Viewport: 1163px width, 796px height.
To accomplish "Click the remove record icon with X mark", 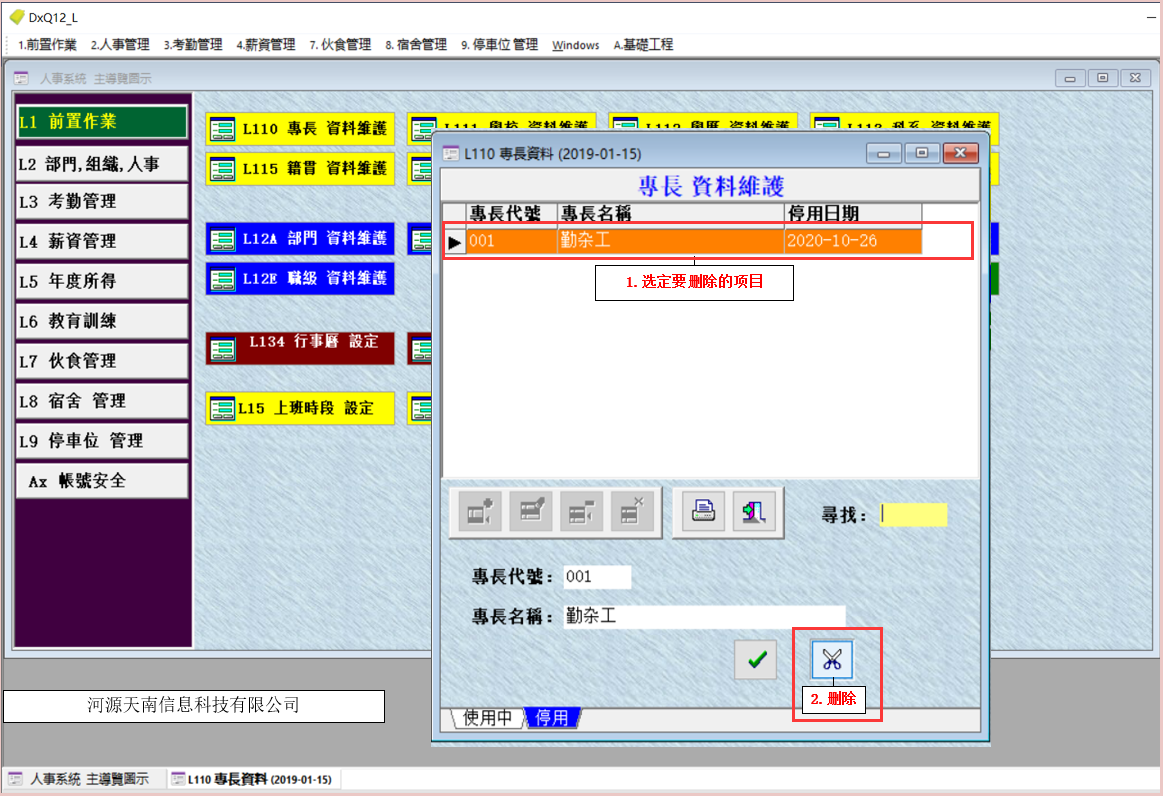I will 632,511.
